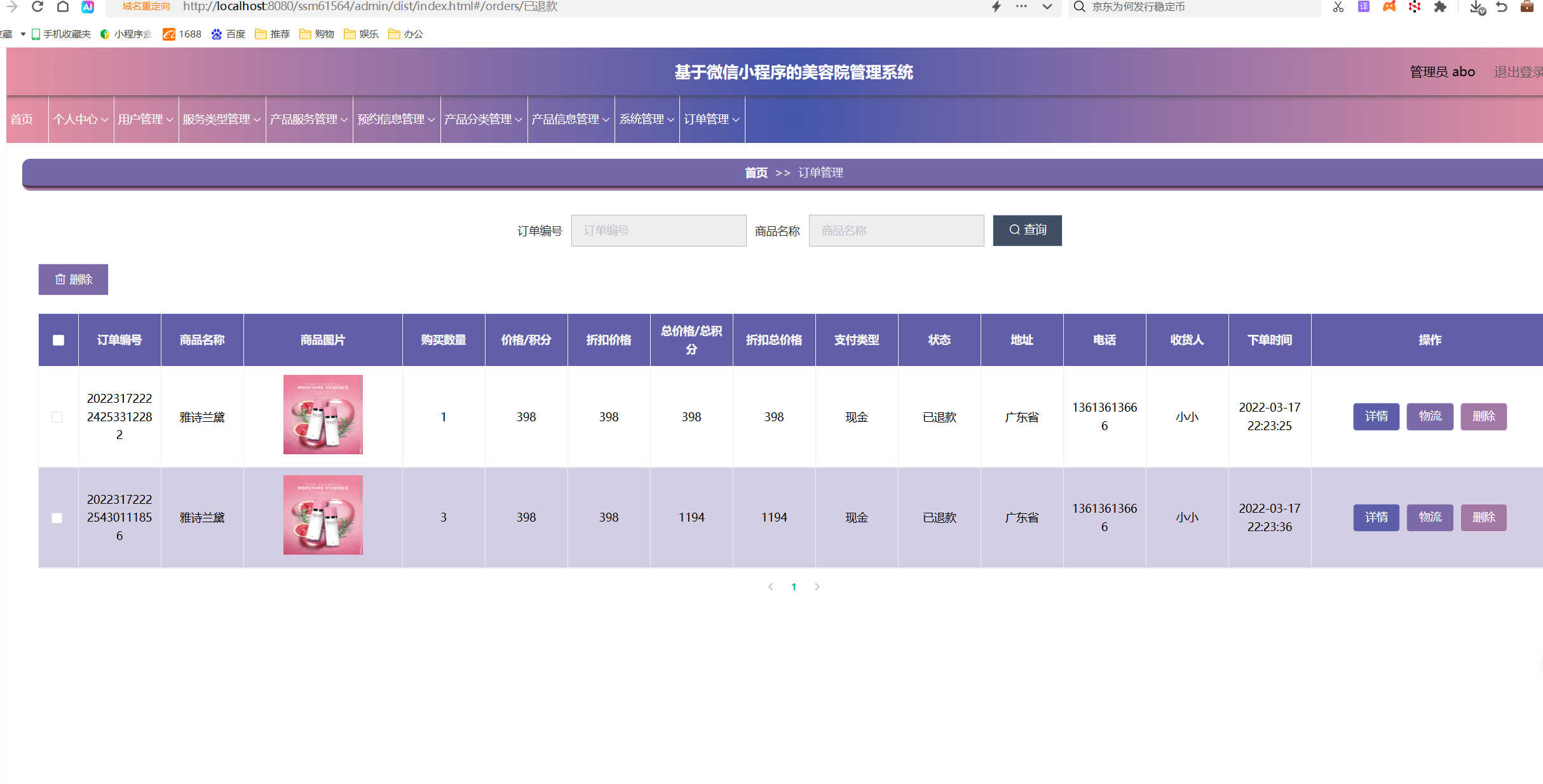Open the 购物 bookmark folder

tap(317, 34)
